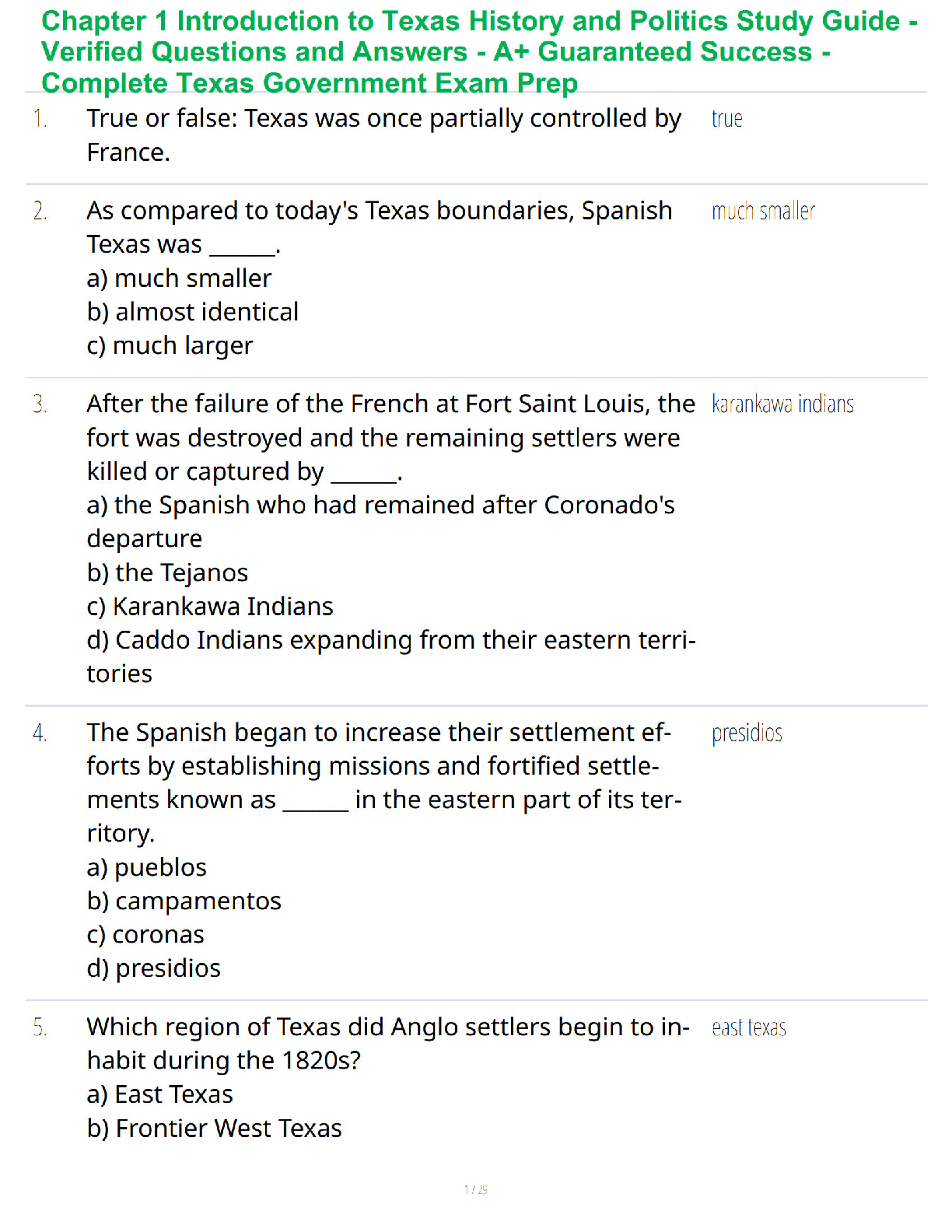This screenshot has height=1232, width=952.
Task: Click option "a) much smaller" in question 2
Action: point(179,278)
